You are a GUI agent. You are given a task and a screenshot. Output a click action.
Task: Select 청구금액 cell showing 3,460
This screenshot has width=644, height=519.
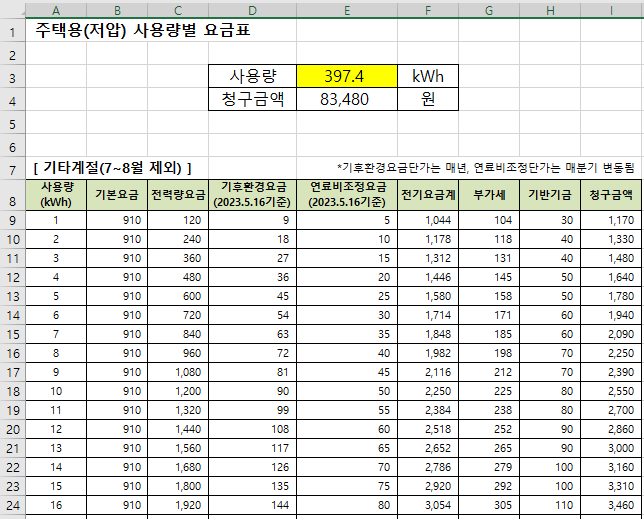coord(611,505)
